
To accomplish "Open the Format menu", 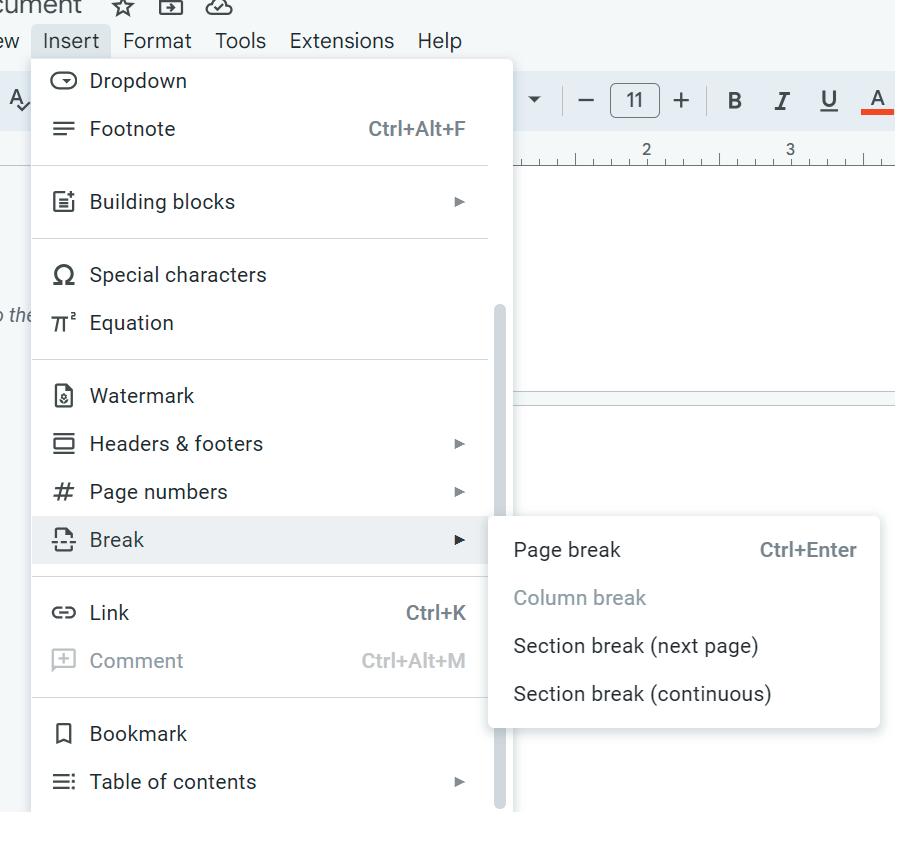I will [157, 41].
